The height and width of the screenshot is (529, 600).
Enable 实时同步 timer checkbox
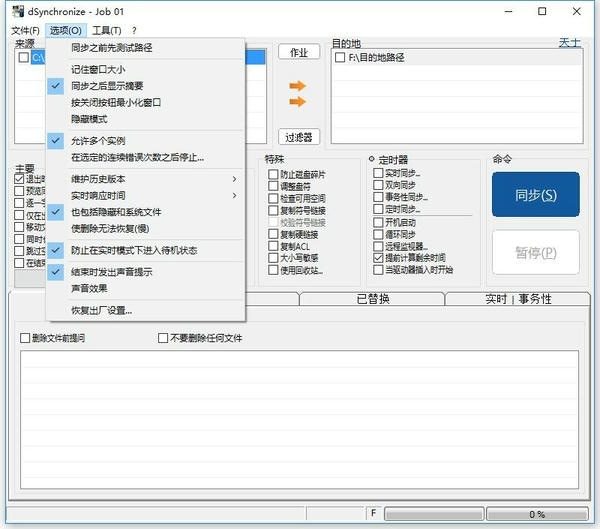[x=378, y=173]
